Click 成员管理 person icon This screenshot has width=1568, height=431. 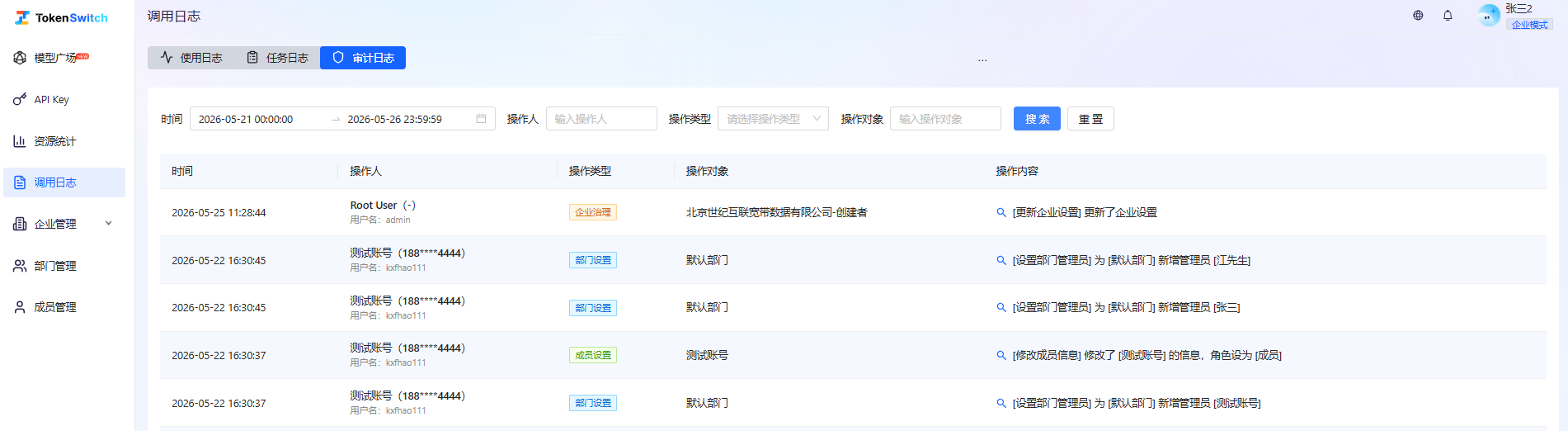20,307
